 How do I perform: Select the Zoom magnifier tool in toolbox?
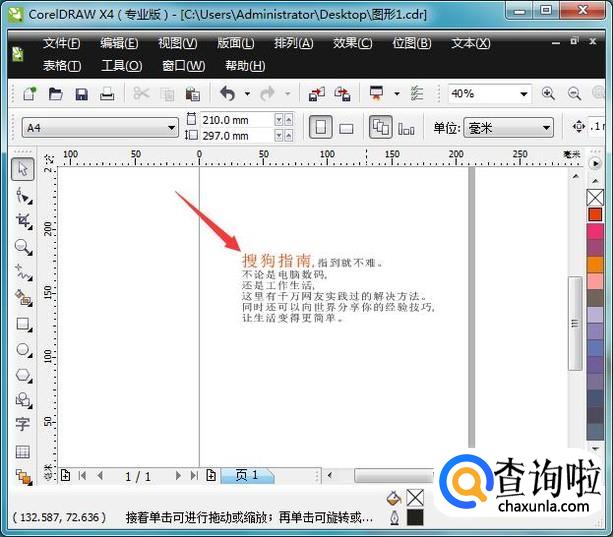[23, 247]
